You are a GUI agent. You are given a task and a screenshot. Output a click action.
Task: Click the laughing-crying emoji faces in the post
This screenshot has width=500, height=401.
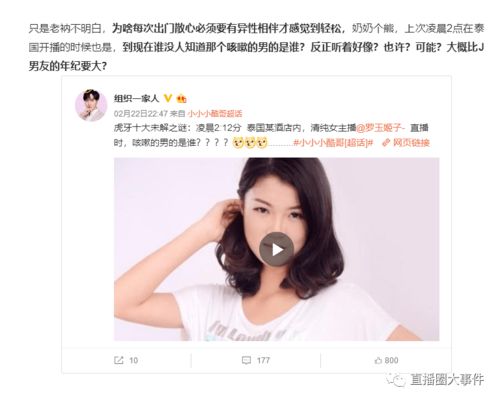point(250,143)
